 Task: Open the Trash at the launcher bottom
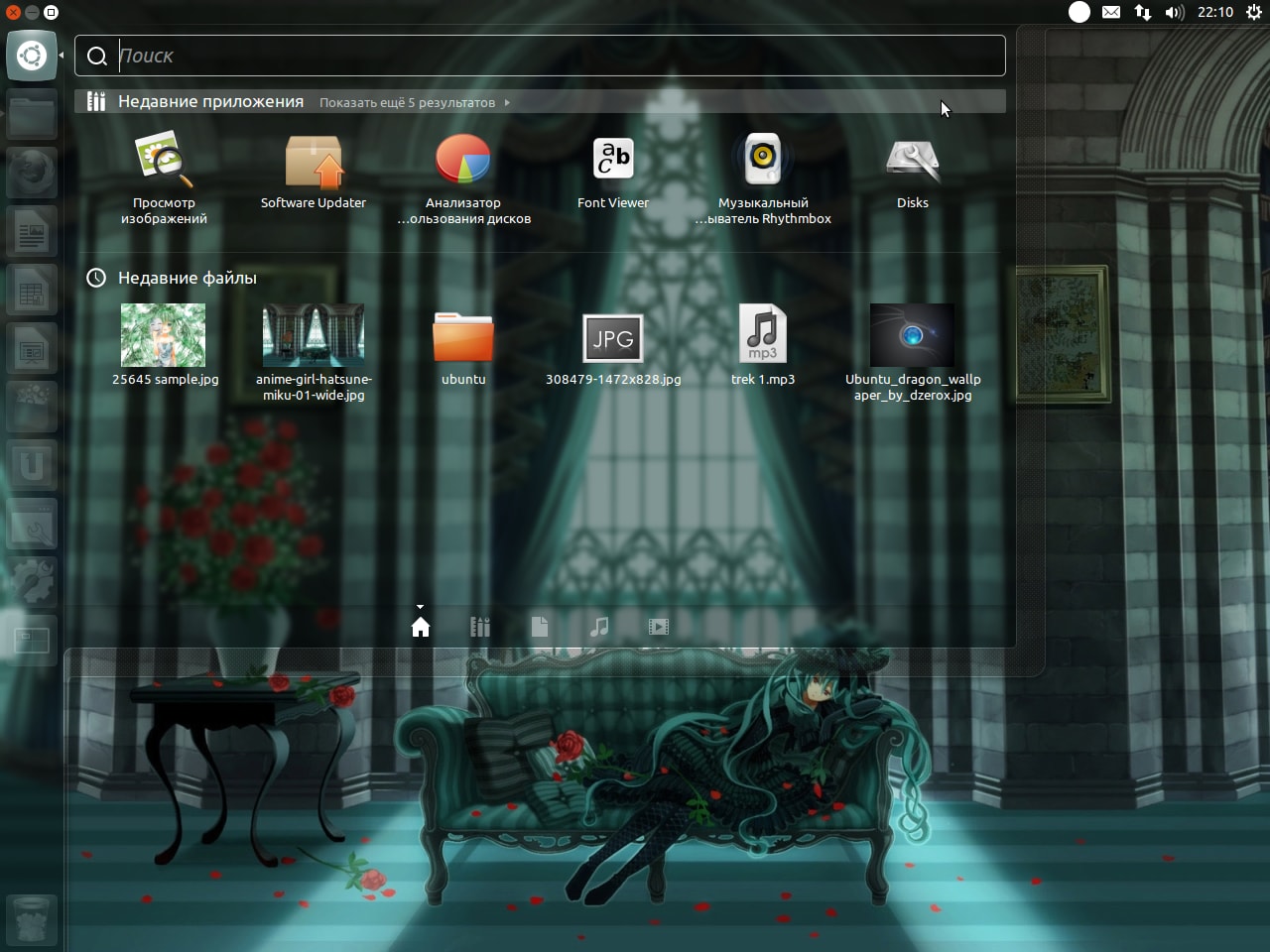(32, 920)
